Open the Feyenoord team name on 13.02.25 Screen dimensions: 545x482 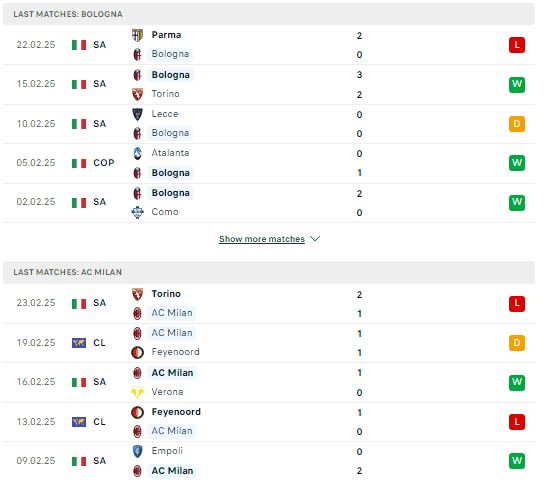176,412
